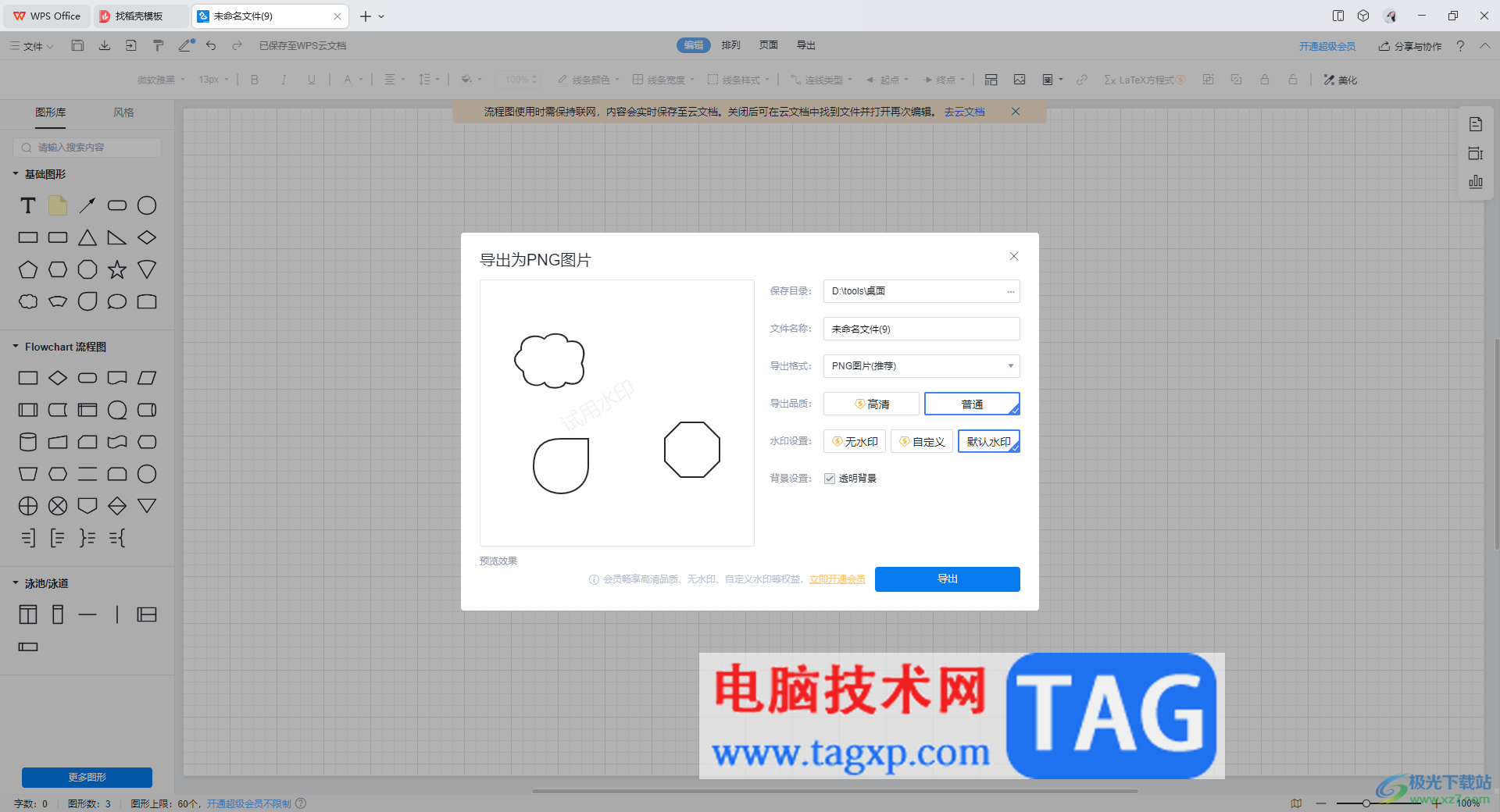
Task: Switch to the 找稻壳模板 window tab
Action: tap(141, 16)
